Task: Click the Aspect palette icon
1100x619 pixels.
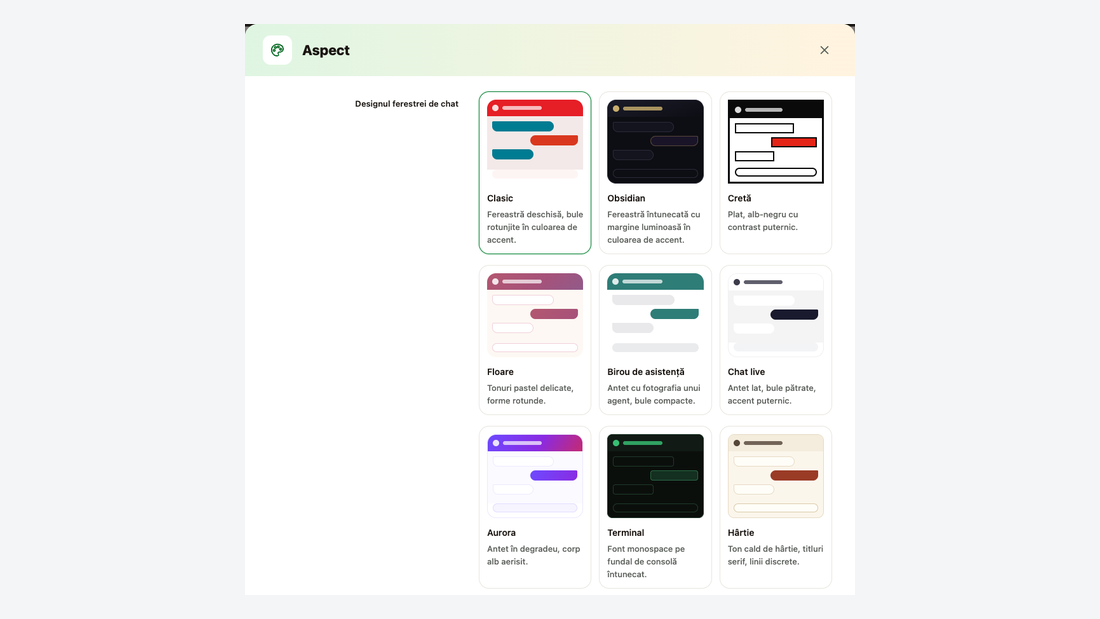Action: click(277, 51)
